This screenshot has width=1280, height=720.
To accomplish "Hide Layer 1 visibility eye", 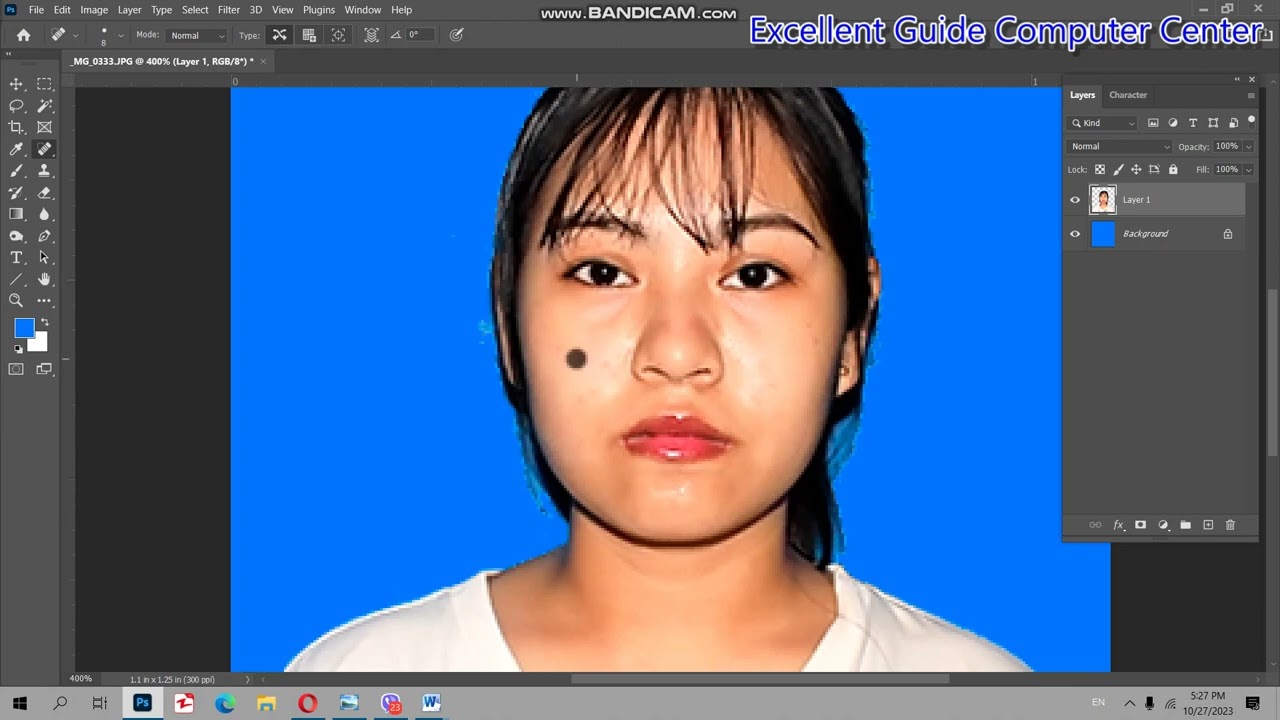I will coord(1075,200).
